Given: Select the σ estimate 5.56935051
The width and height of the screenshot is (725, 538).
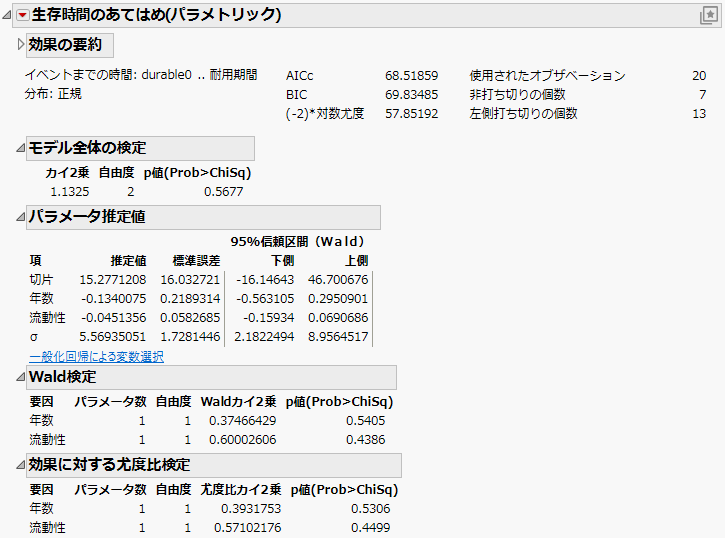Looking at the screenshot, I should point(113,336).
